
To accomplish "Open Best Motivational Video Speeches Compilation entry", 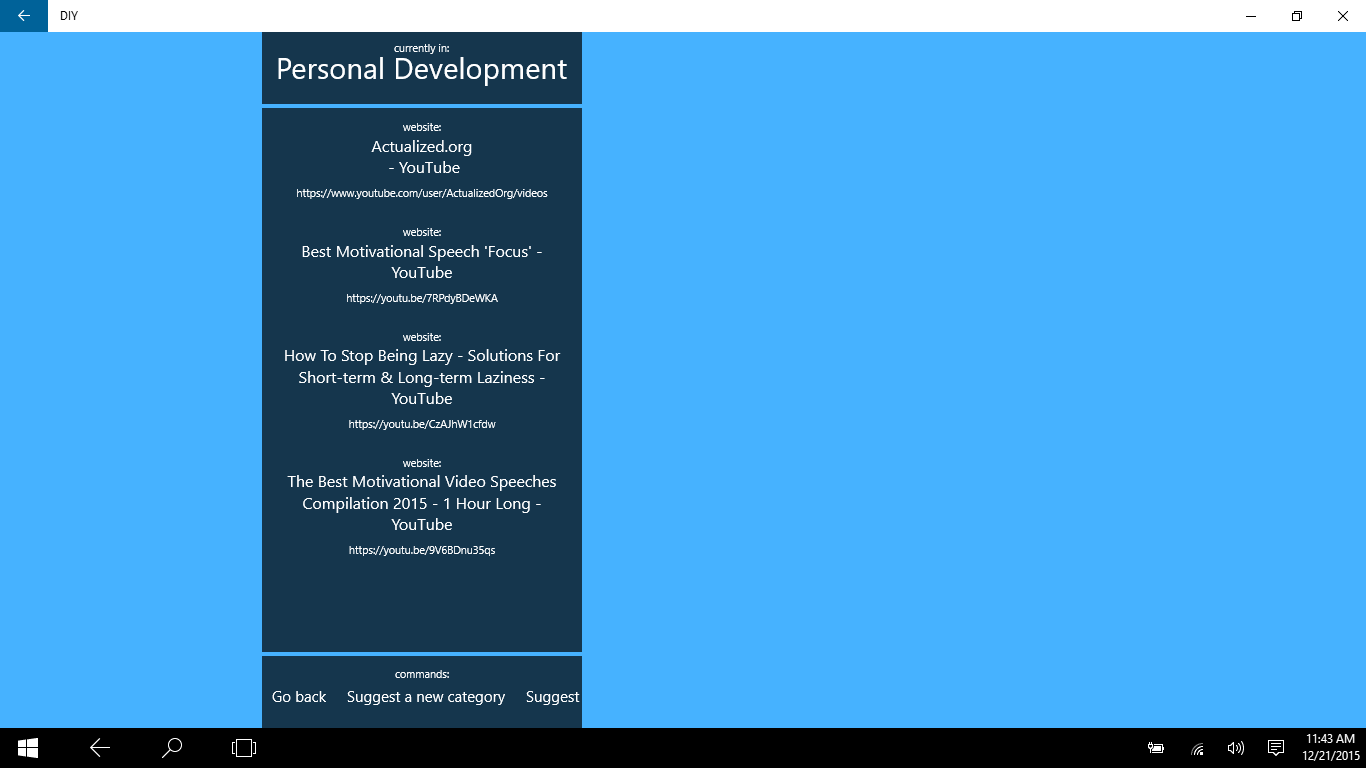I will [x=422, y=503].
